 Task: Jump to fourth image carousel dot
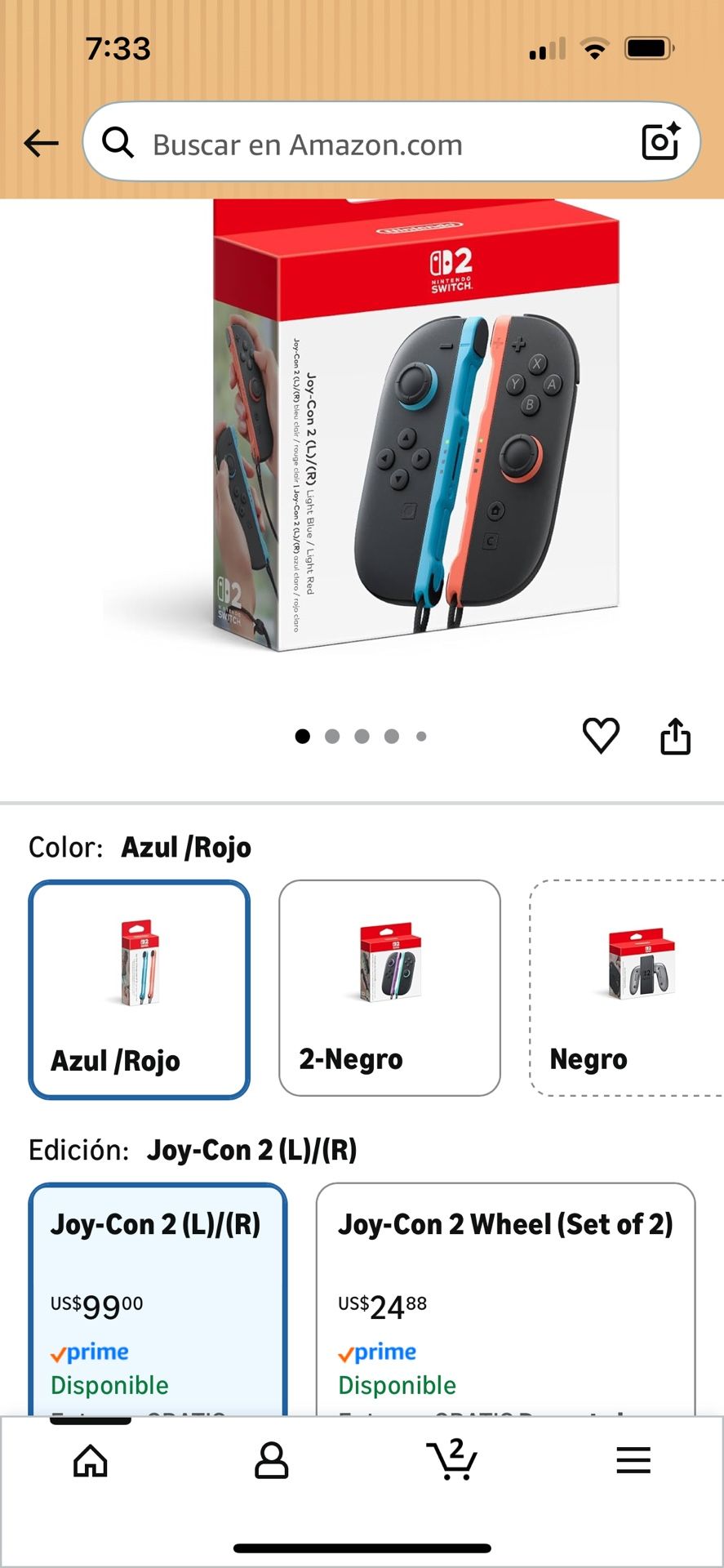click(392, 737)
